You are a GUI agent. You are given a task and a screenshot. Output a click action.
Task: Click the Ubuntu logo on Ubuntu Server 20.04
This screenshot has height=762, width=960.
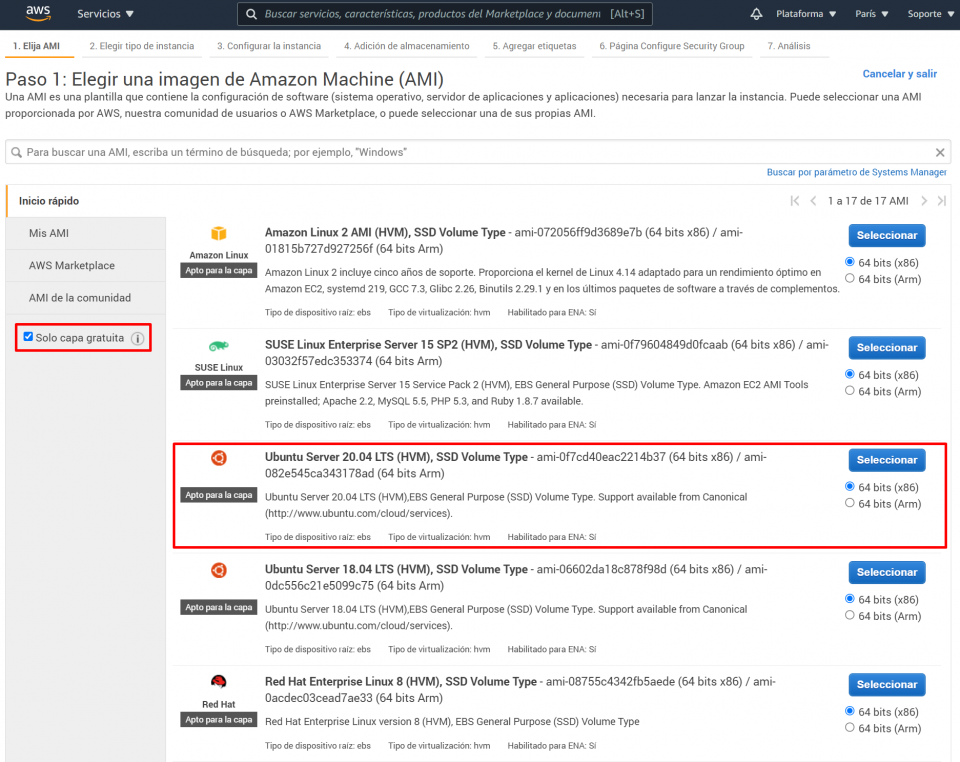coord(218,459)
